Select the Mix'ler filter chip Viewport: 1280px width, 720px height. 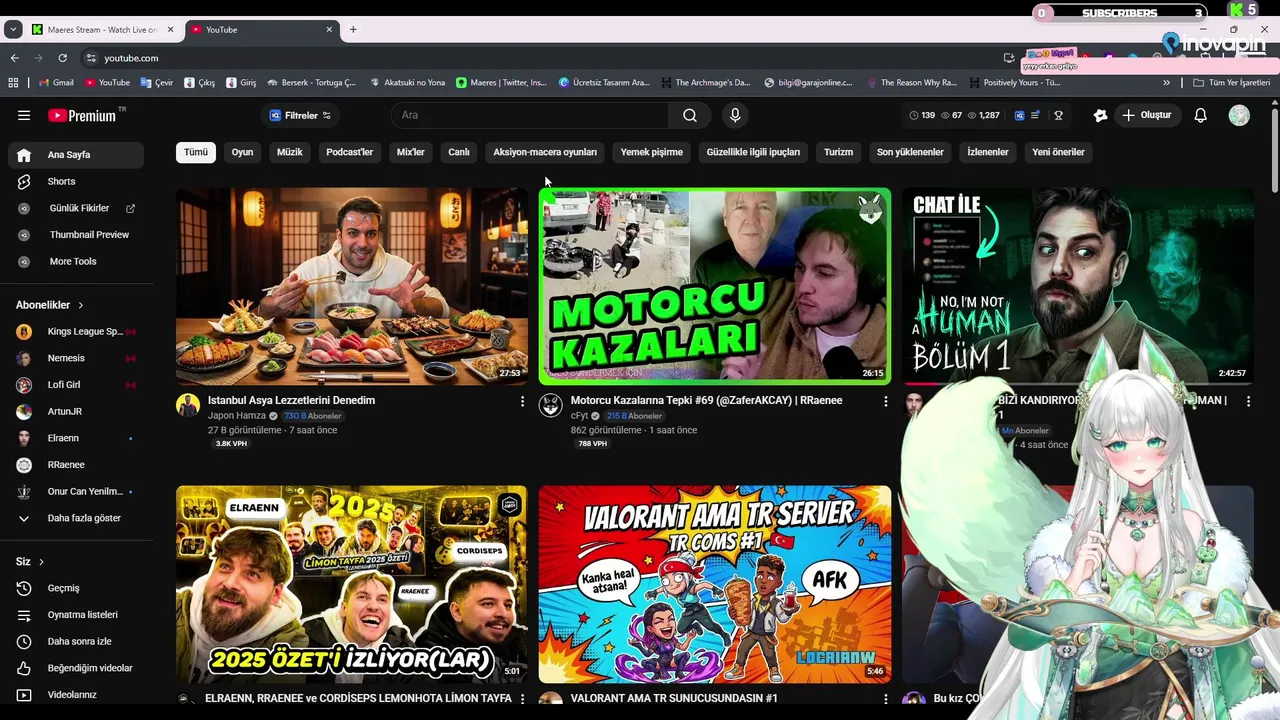pos(411,152)
